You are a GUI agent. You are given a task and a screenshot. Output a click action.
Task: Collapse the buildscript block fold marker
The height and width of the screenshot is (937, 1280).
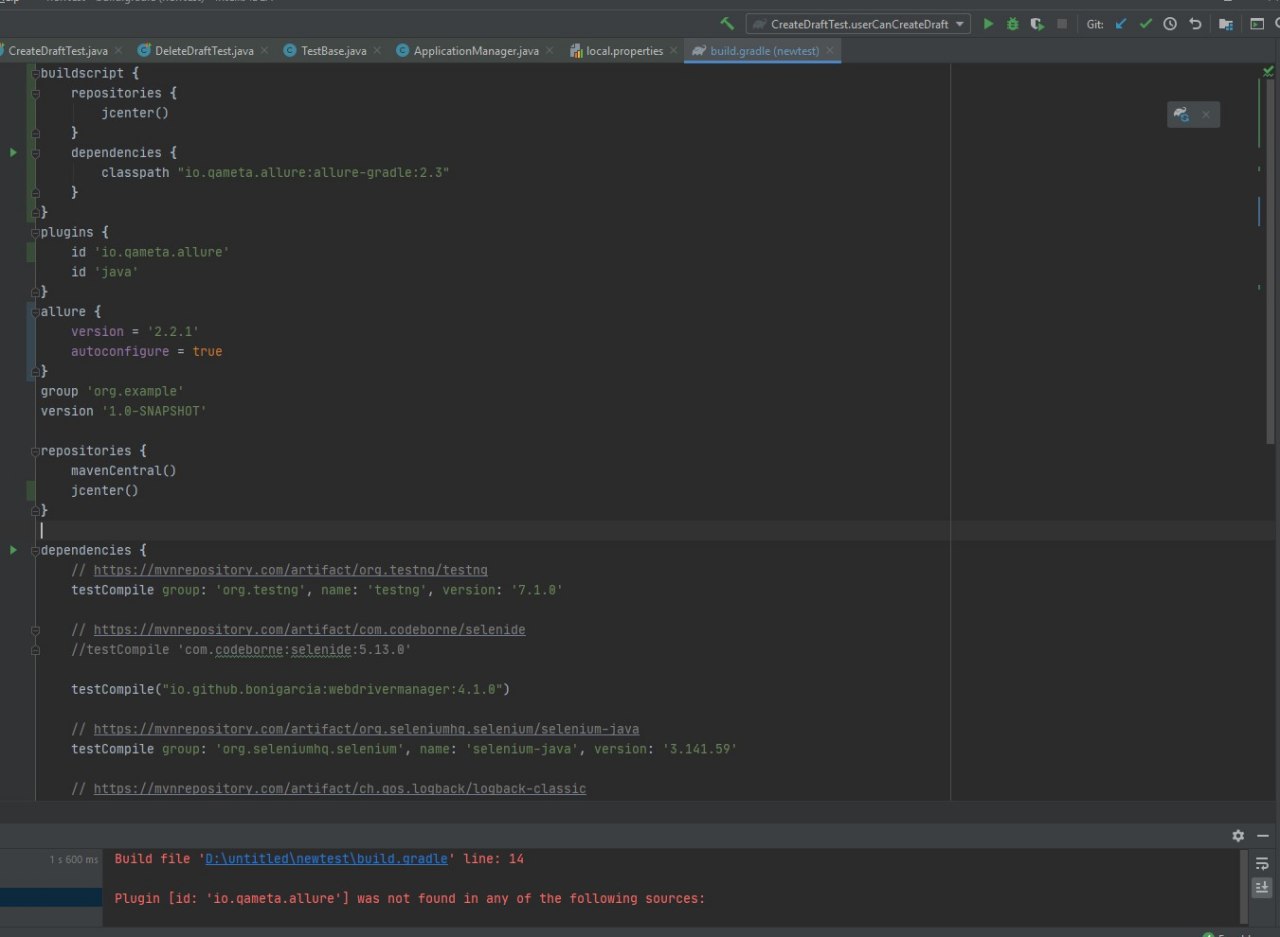[x=34, y=73]
